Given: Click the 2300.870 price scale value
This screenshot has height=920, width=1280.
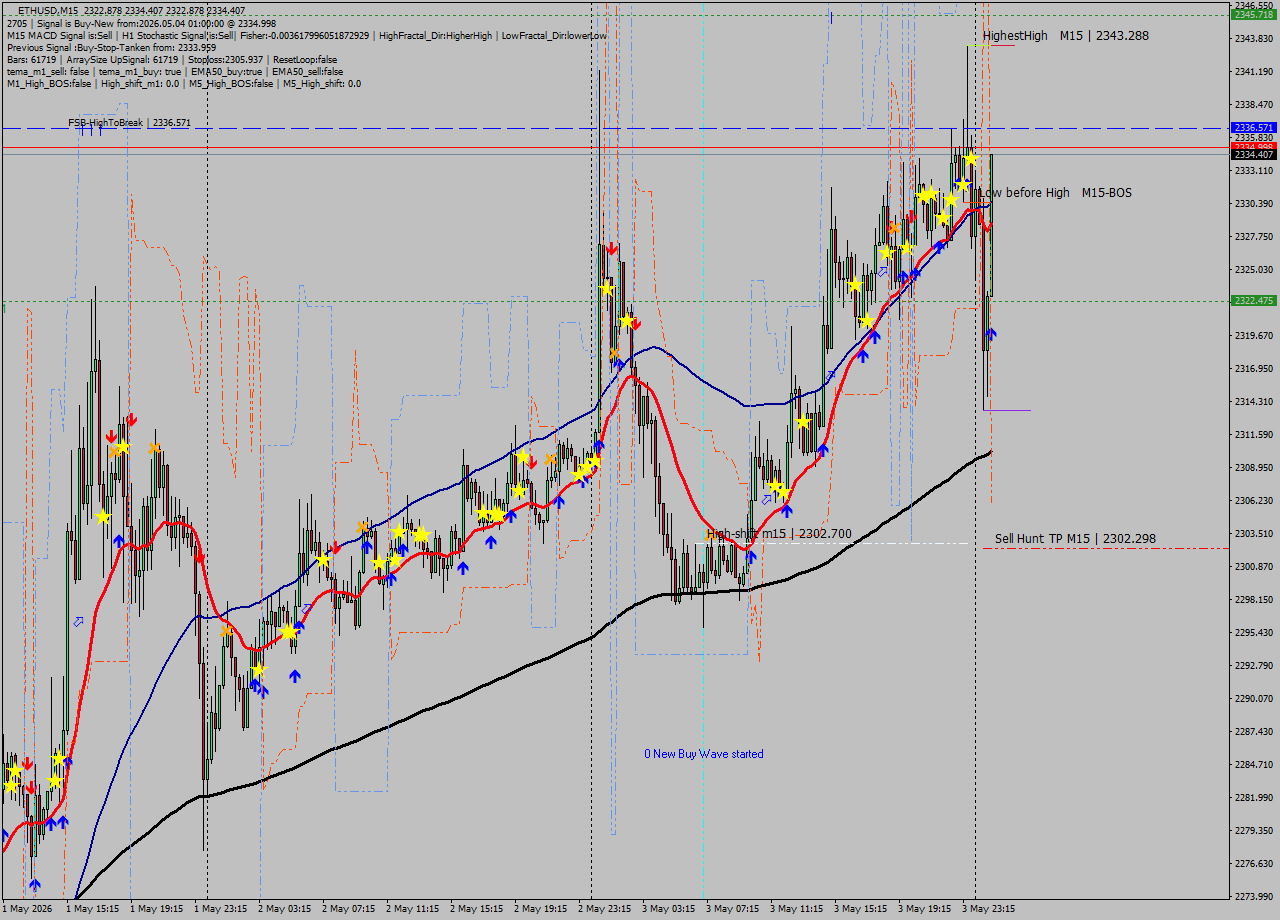Looking at the screenshot, I should (x=1254, y=567).
